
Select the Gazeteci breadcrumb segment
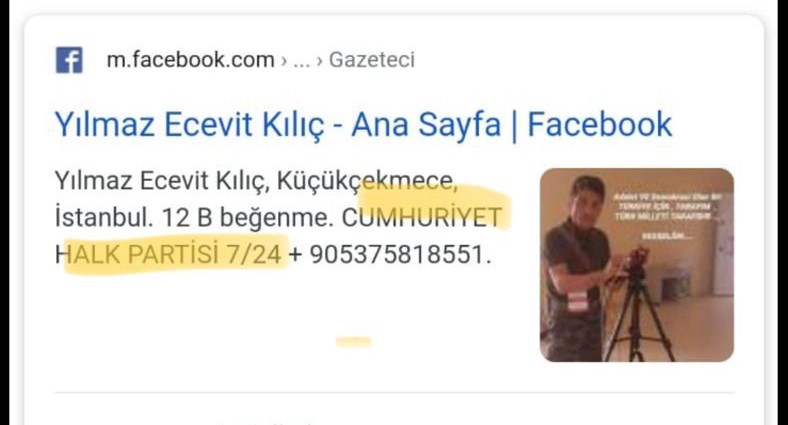[x=372, y=60]
